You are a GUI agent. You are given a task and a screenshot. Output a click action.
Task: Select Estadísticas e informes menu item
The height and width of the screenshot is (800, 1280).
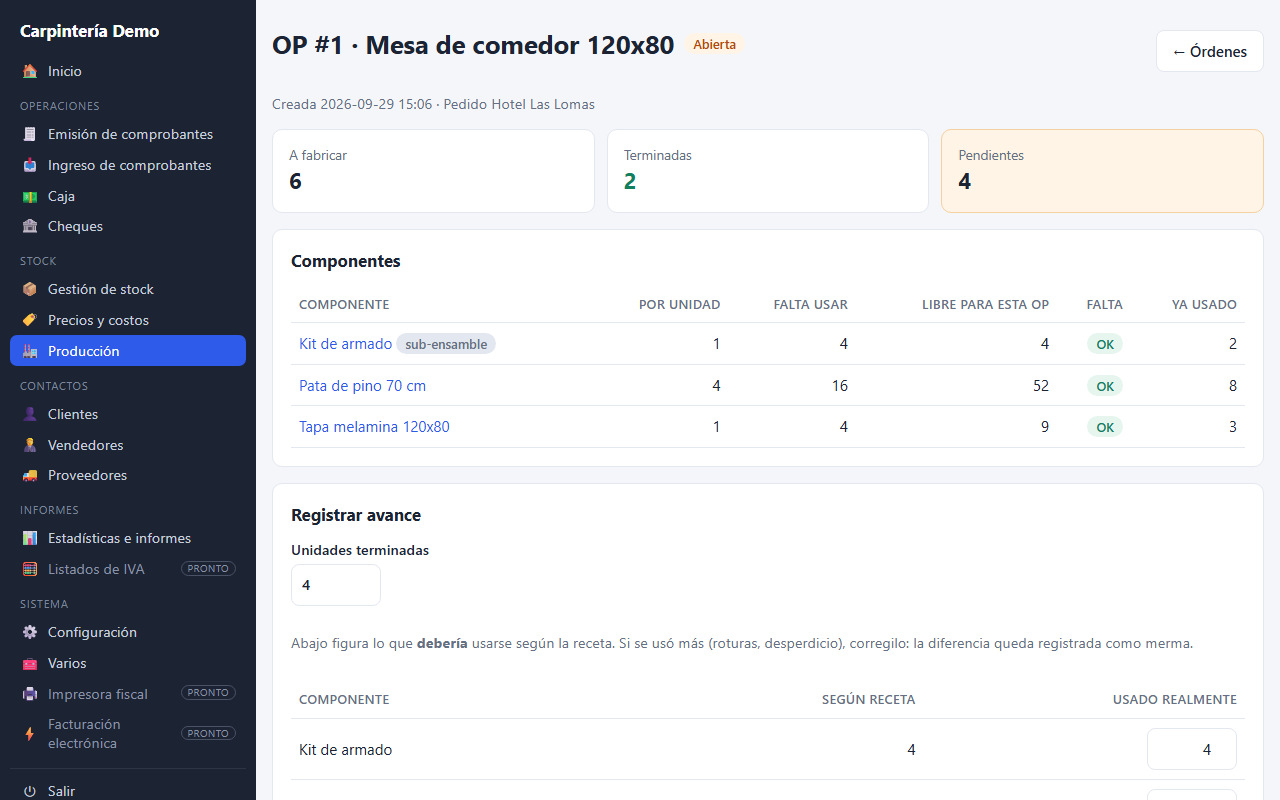(128, 538)
